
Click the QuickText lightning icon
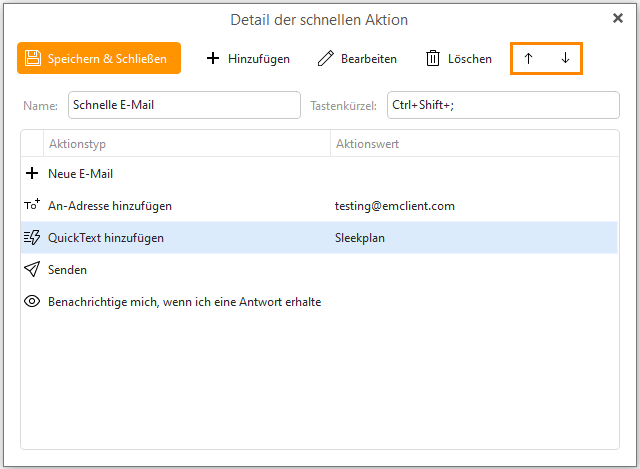[32, 237]
